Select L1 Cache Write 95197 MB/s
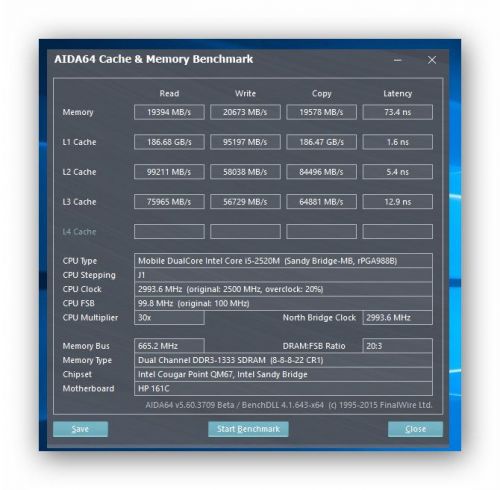Screen dimensions: 500x490 click(x=245, y=142)
